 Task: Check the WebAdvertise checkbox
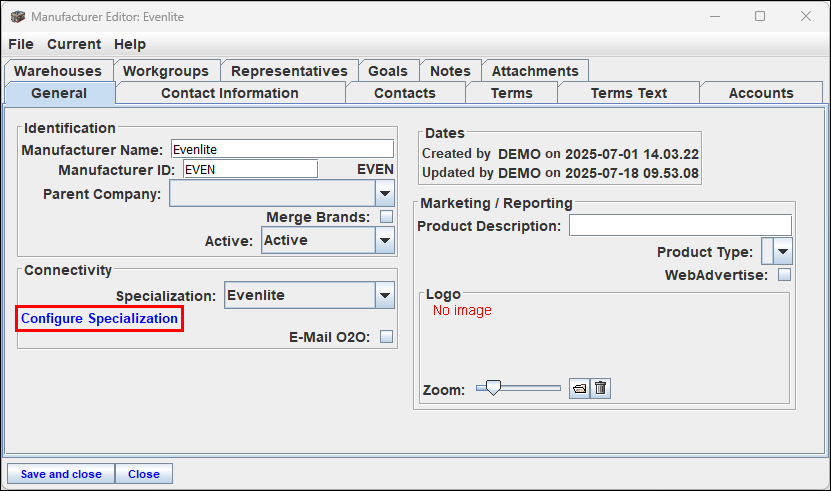click(x=784, y=275)
